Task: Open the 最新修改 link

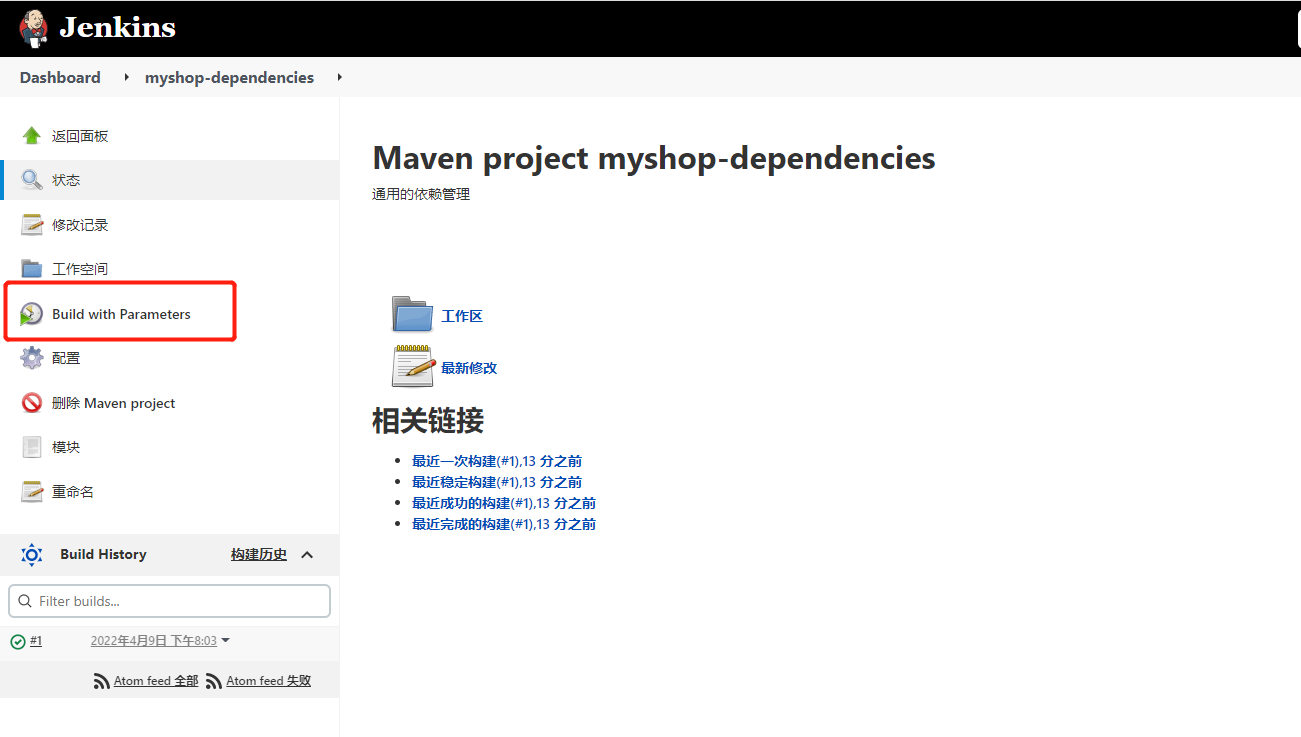Action: 469,368
